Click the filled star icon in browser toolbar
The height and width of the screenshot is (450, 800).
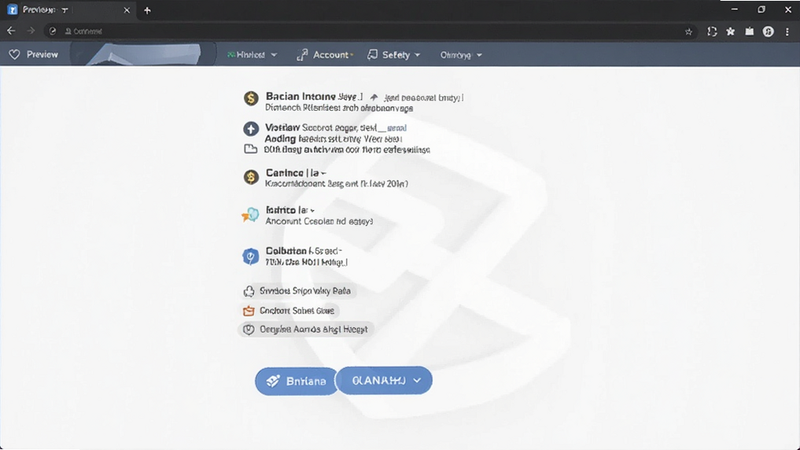click(731, 32)
